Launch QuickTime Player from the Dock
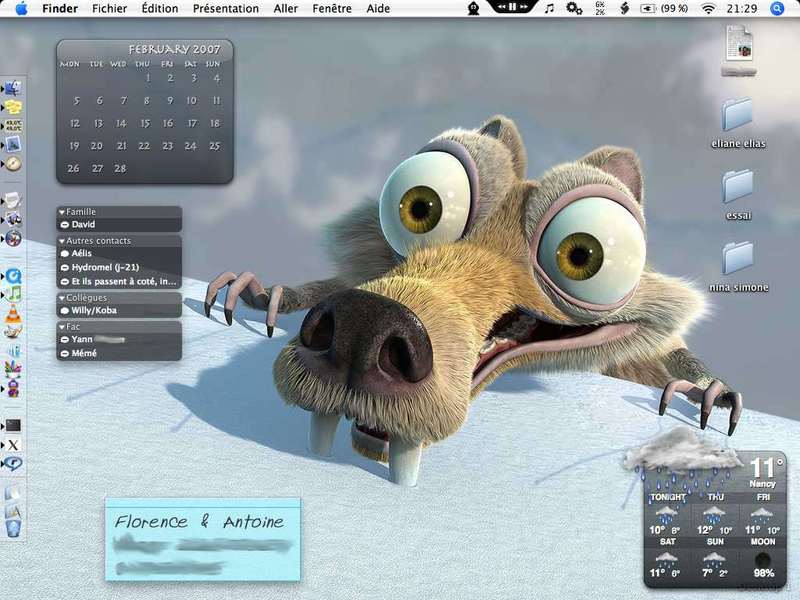 click(13, 276)
